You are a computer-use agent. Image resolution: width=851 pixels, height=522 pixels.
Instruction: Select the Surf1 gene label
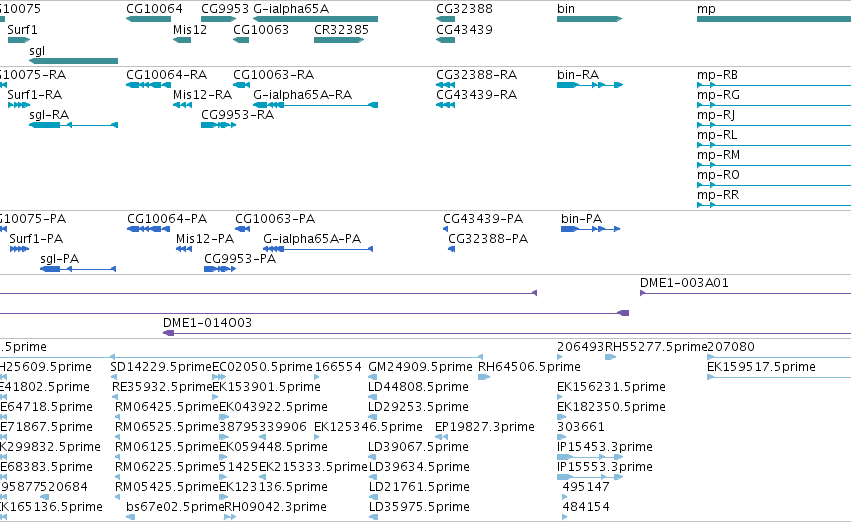click(22, 29)
